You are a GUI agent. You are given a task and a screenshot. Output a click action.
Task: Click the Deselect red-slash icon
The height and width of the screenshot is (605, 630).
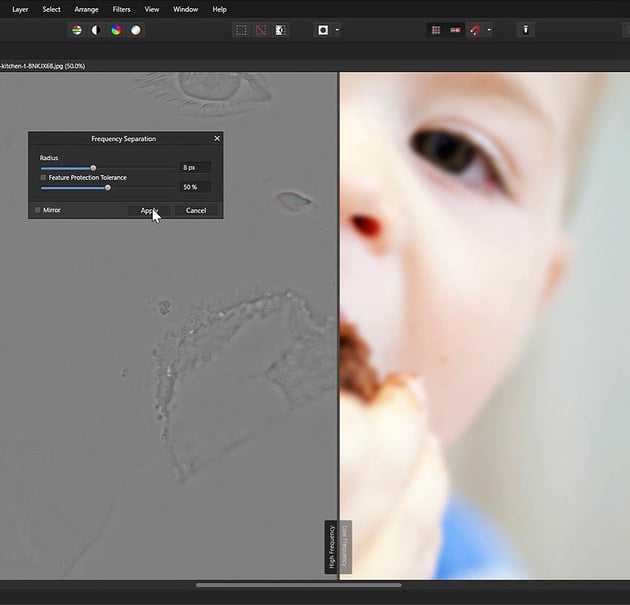[261, 30]
